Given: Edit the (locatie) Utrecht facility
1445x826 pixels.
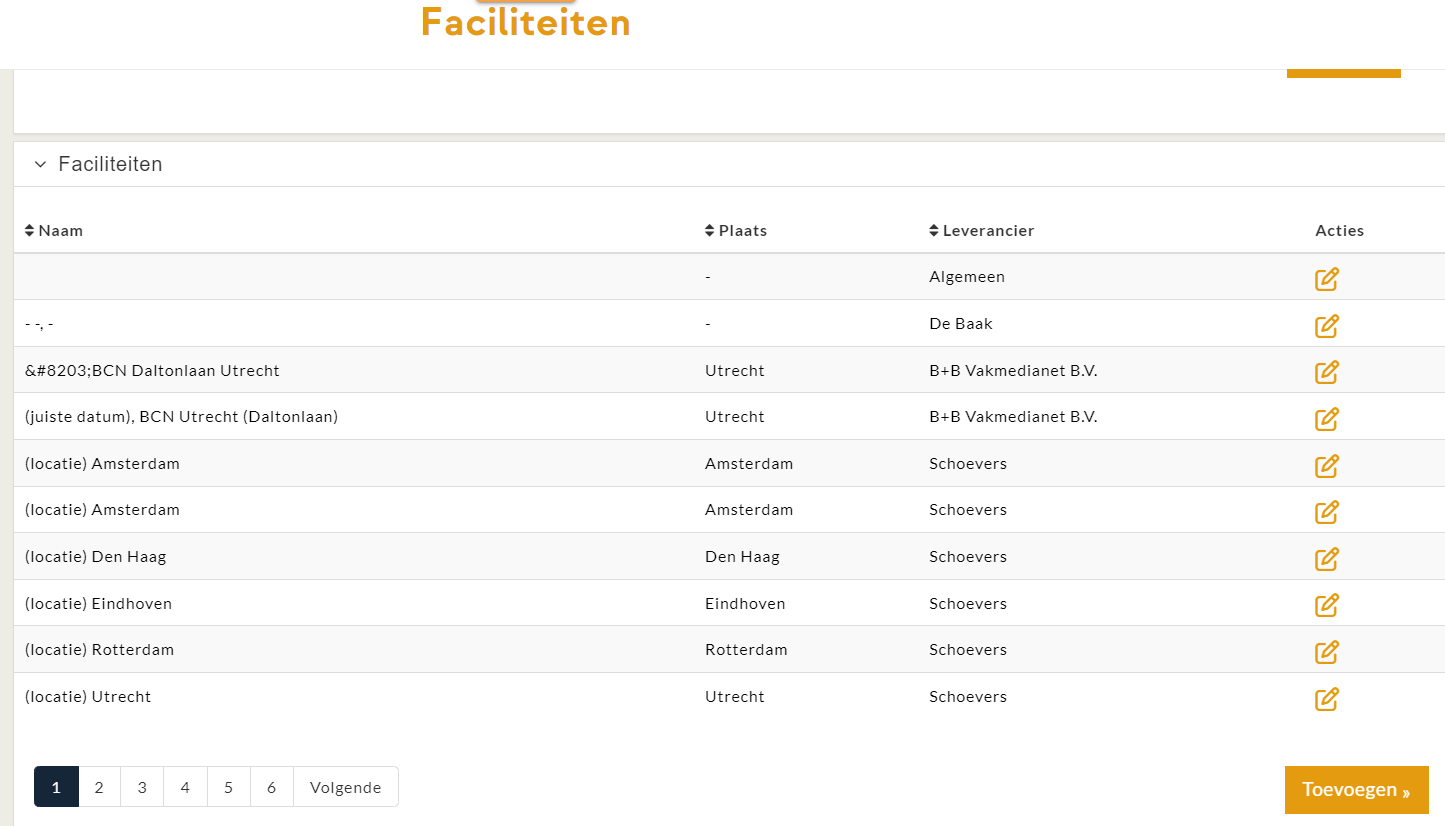Looking at the screenshot, I should pos(1326,698).
